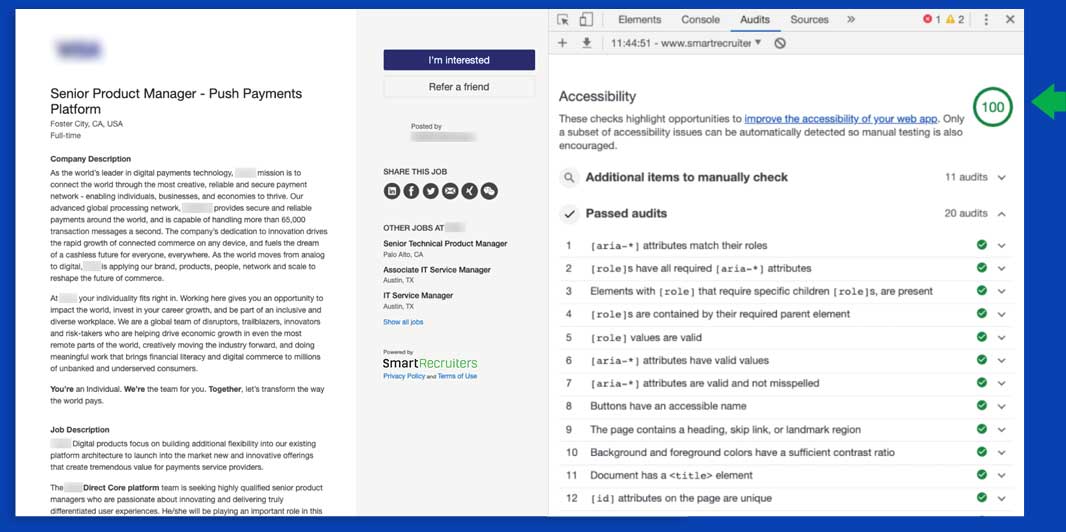
Task: Click the Refer a friend button
Action: pyautogui.click(x=459, y=87)
